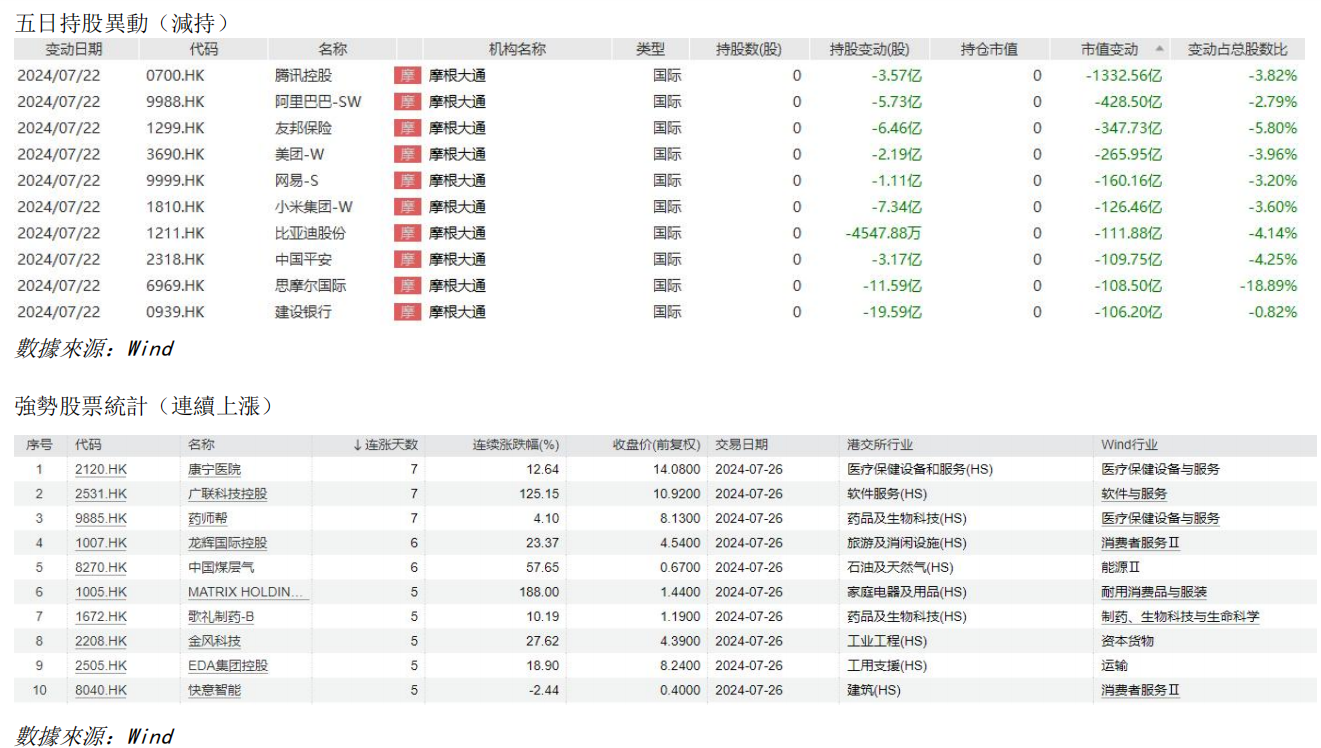1321x748 pixels.
Task: Select the 旅游及消闲设施(HS) industry cell
Action: [907, 543]
